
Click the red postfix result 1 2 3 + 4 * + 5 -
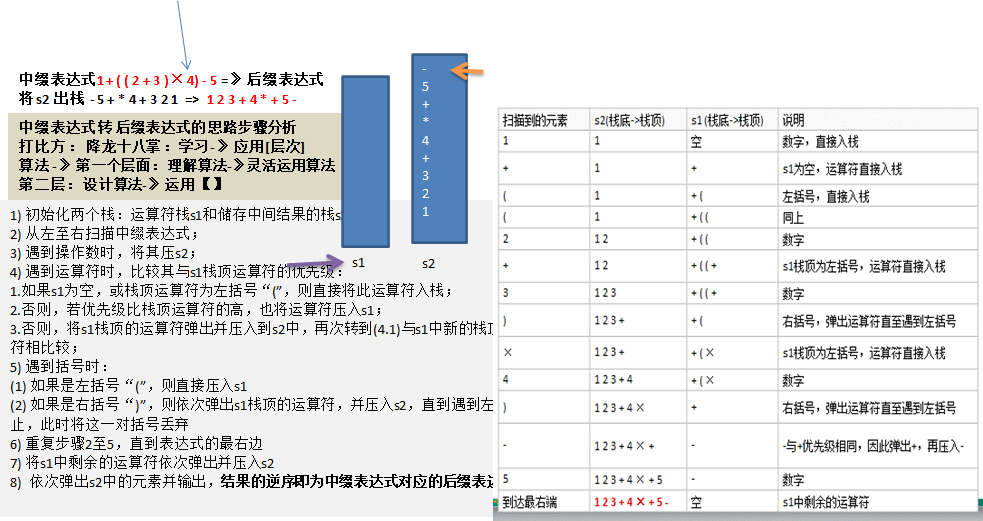click(x=251, y=99)
